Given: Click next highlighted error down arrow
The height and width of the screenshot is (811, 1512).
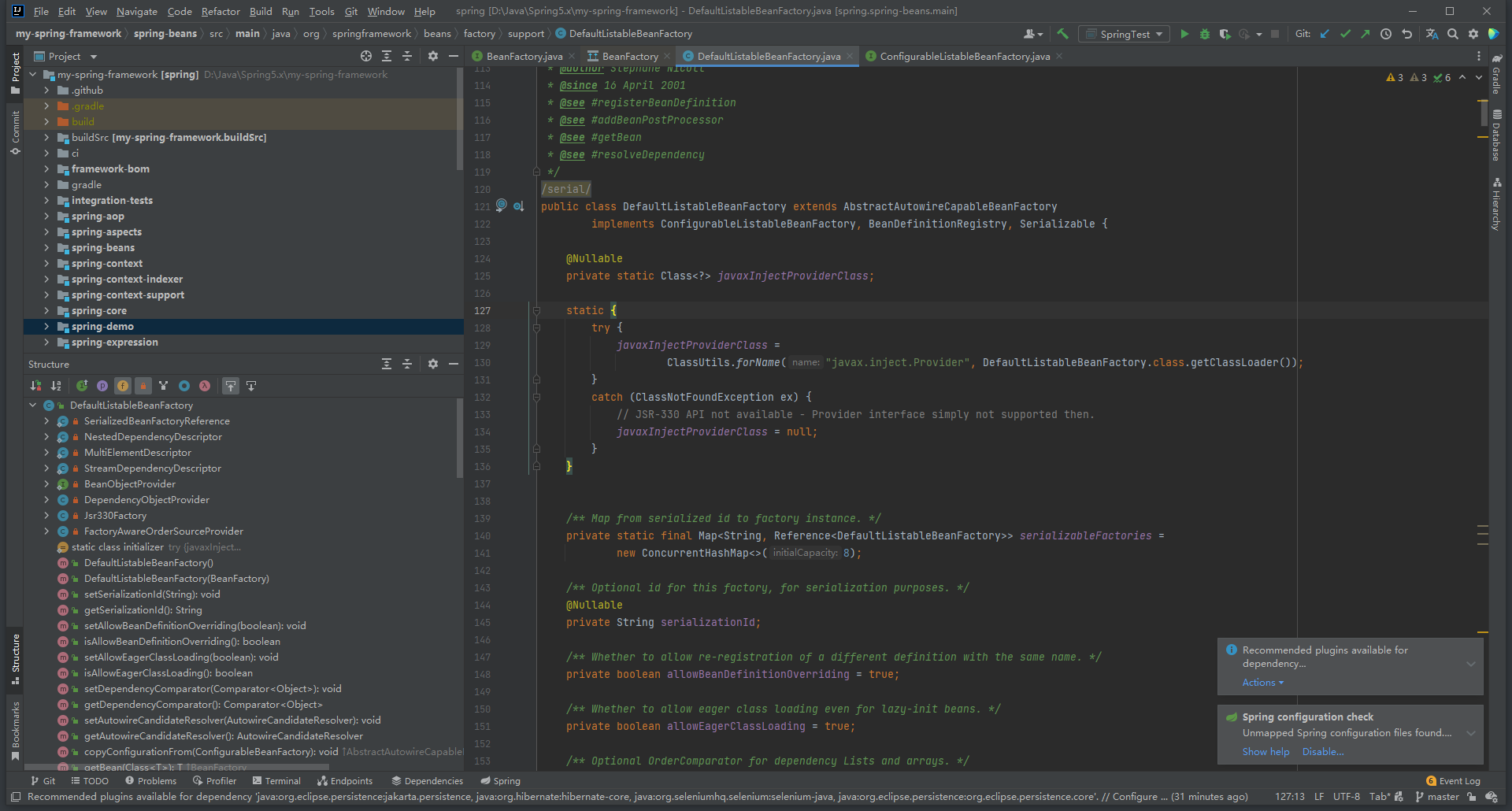Looking at the screenshot, I should (x=1478, y=77).
